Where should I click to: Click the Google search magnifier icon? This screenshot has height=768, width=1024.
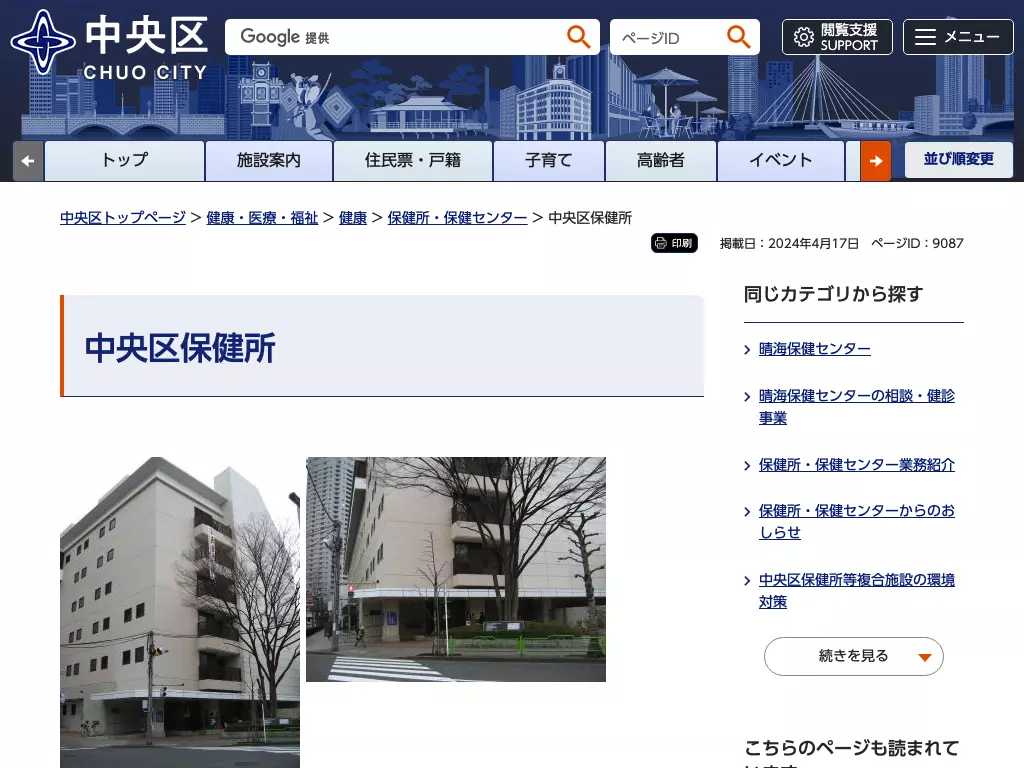[x=578, y=37]
